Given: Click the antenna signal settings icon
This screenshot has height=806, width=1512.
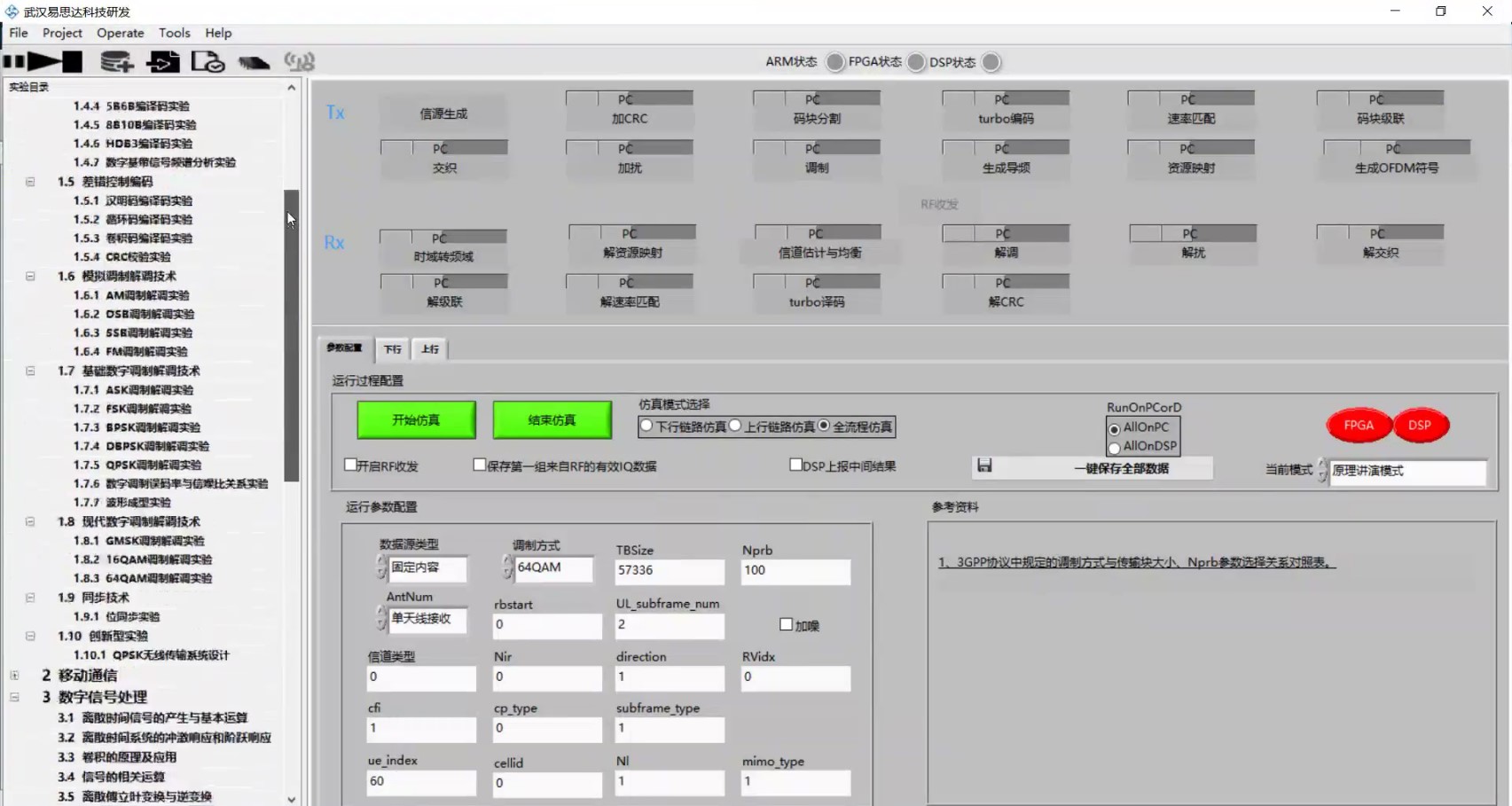Looking at the screenshot, I should [299, 62].
